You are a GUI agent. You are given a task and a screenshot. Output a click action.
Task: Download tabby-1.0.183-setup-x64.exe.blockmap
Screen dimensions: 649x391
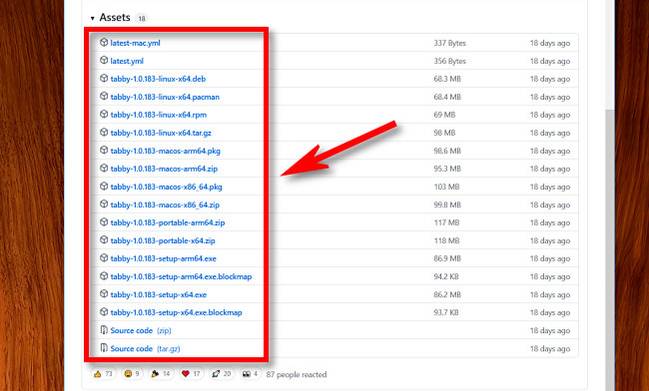point(176,312)
